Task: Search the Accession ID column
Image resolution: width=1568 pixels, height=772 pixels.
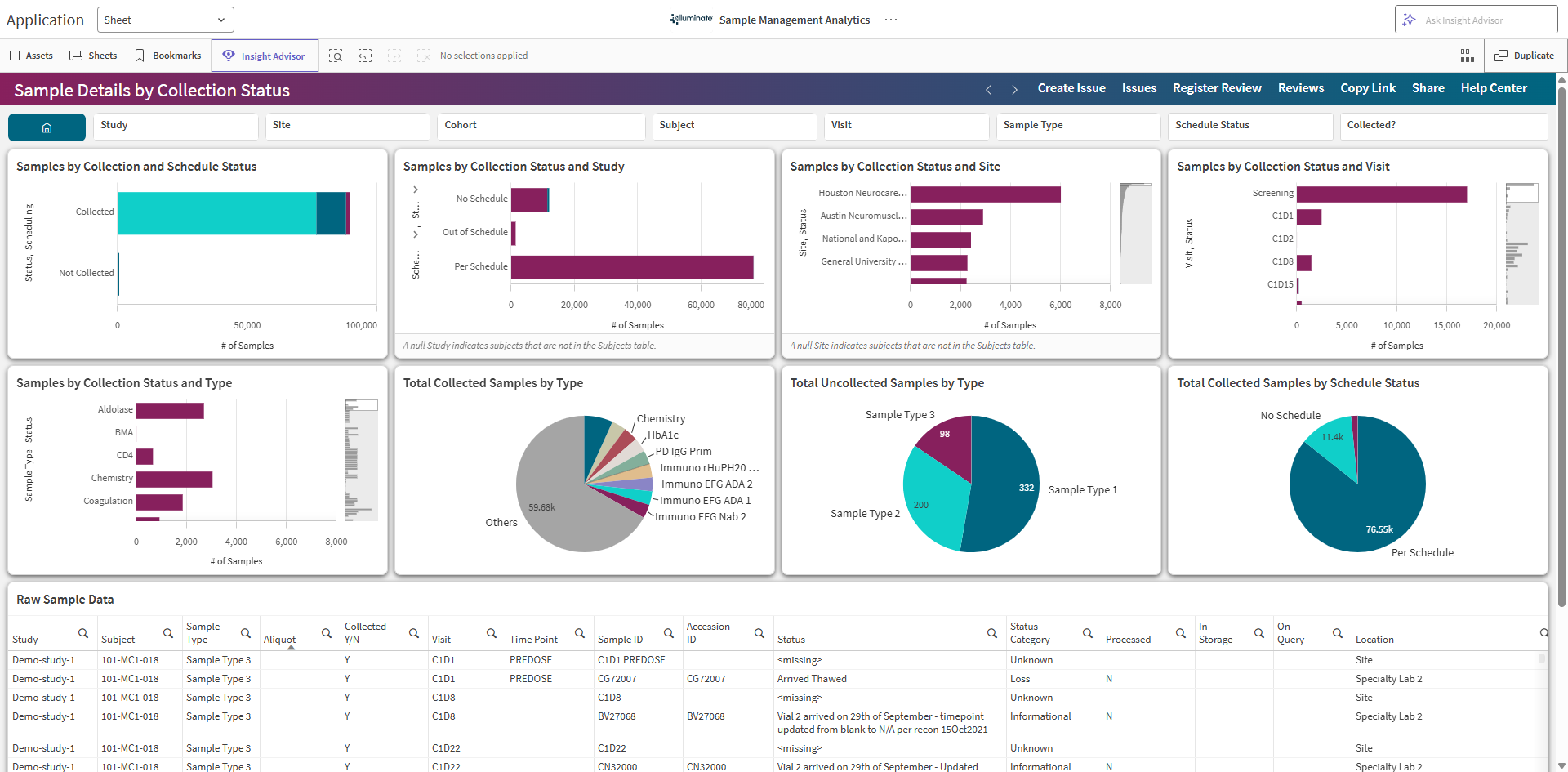Action: 759,633
